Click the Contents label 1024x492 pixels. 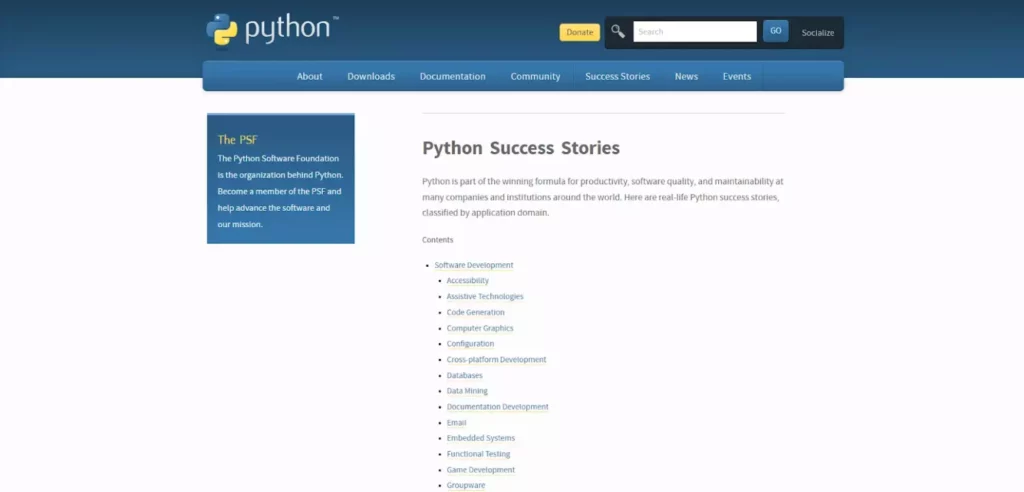click(438, 240)
